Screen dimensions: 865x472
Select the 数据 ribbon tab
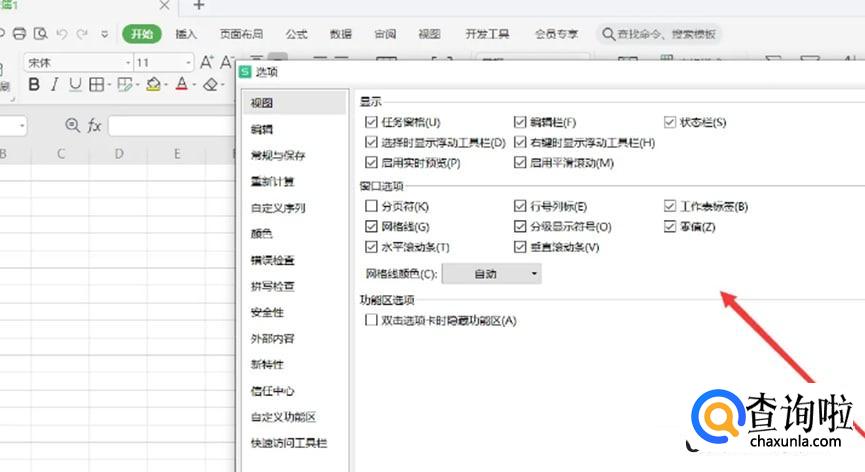(x=340, y=34)
